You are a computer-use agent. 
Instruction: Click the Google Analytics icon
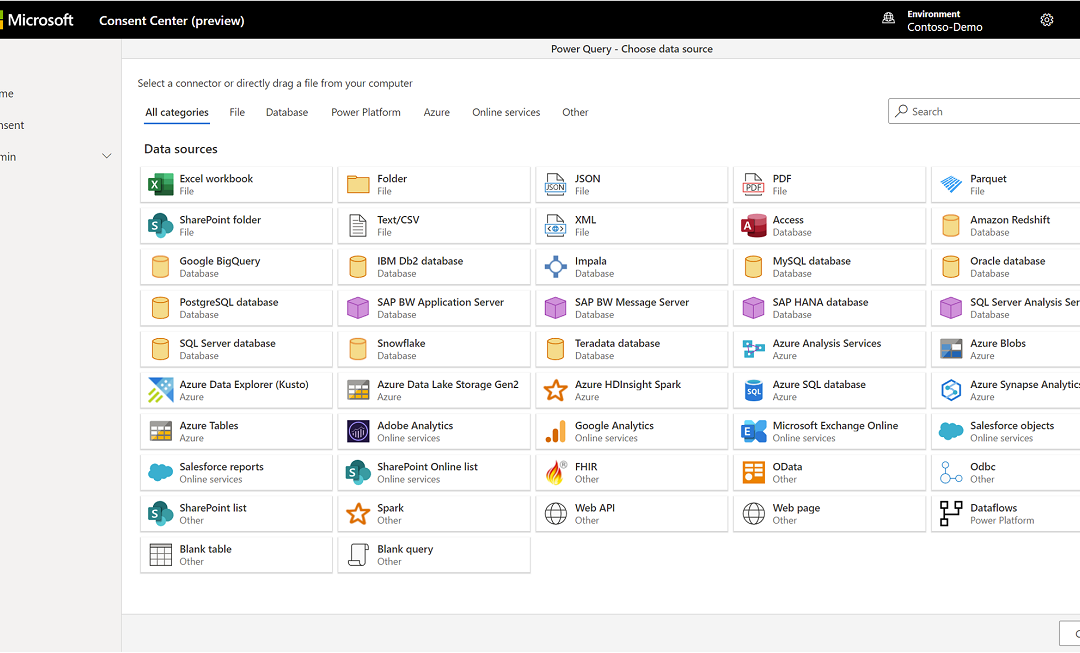(x=556, y=431)
